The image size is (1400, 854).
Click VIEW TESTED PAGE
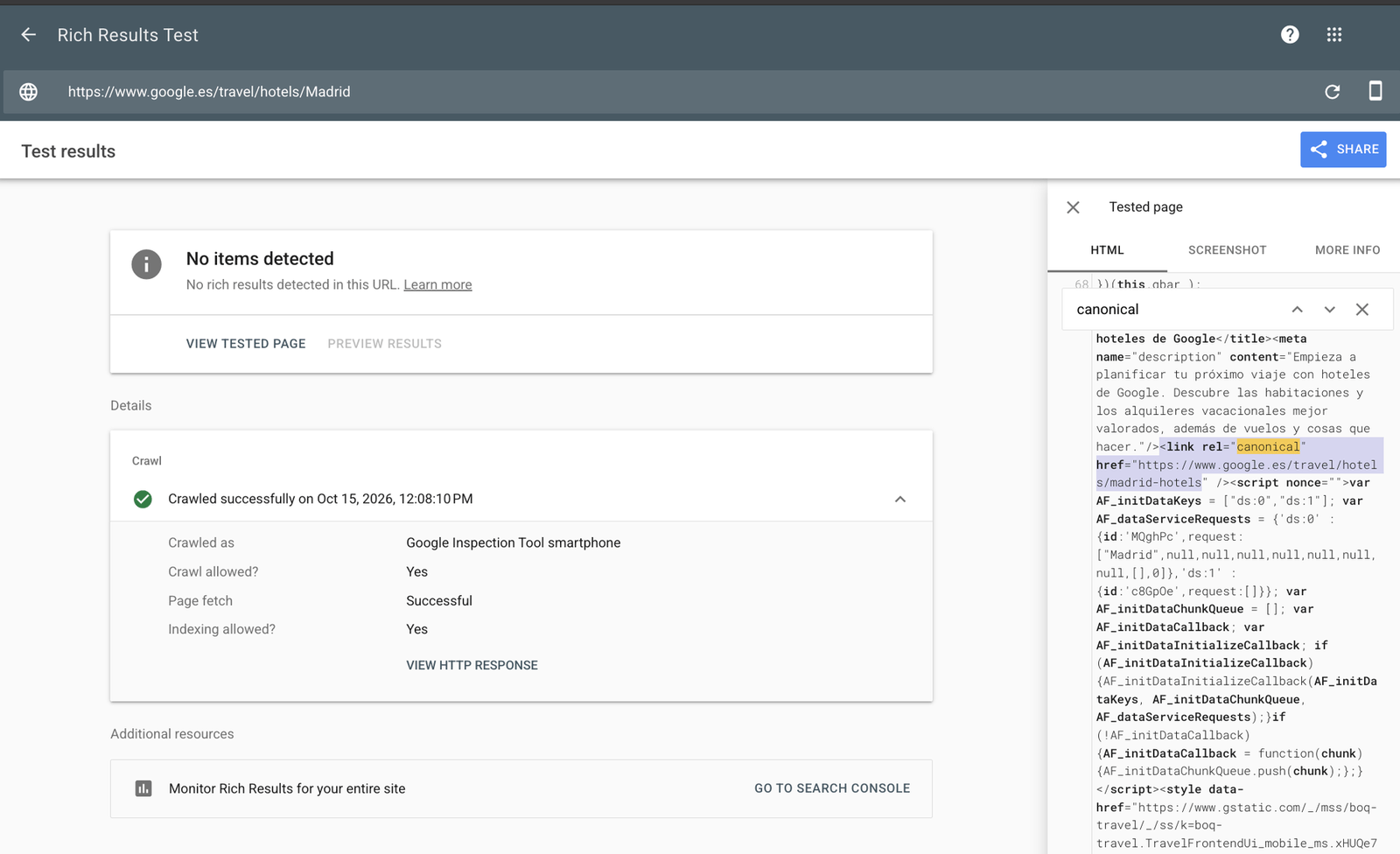point(246,344)
